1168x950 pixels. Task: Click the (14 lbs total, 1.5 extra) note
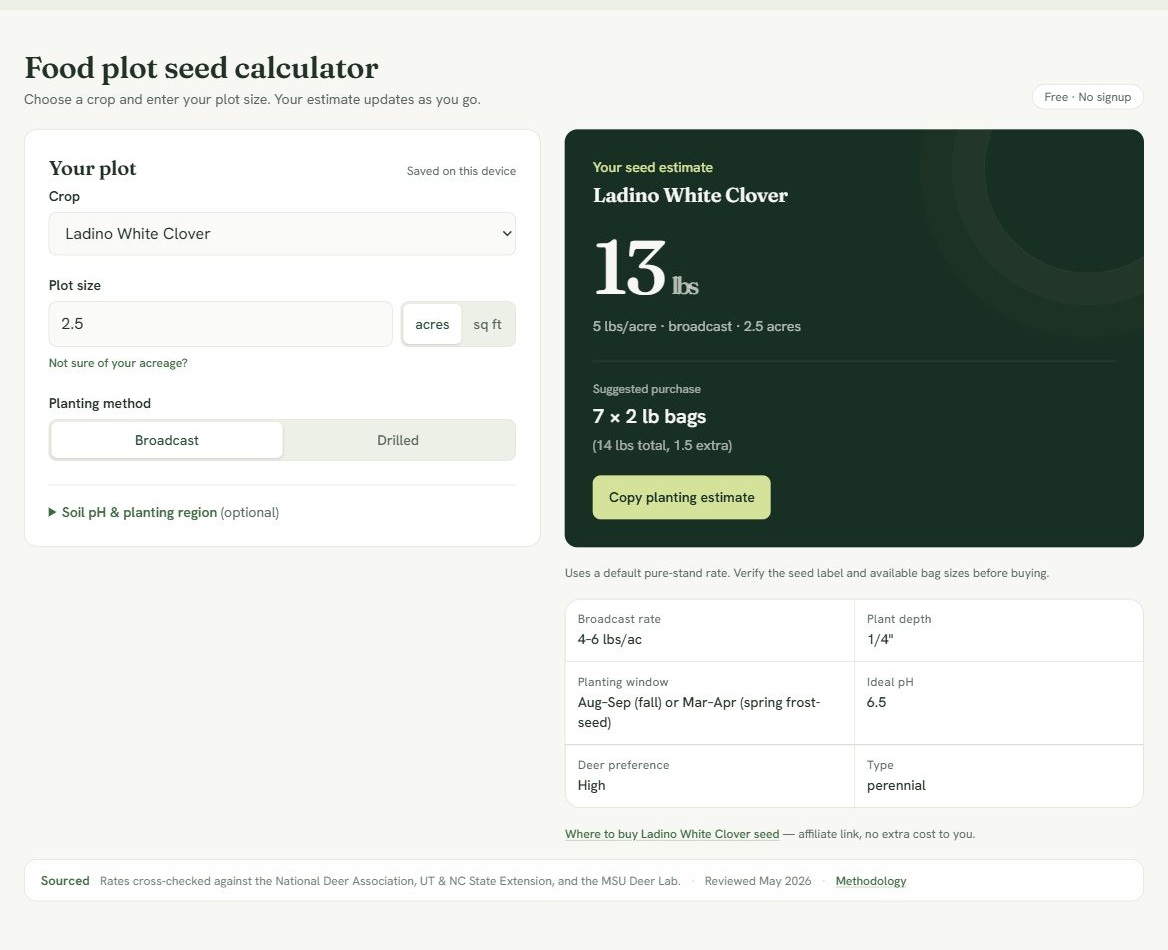[x=662, y=446]
